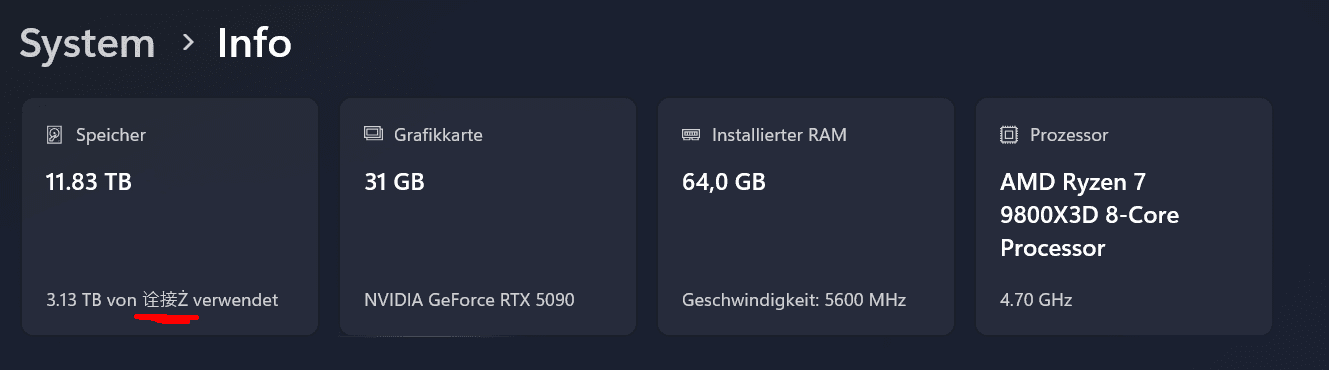Select the Installierter RAM label
Viewport: 1329px width, 370px height.
pos(779,134)
